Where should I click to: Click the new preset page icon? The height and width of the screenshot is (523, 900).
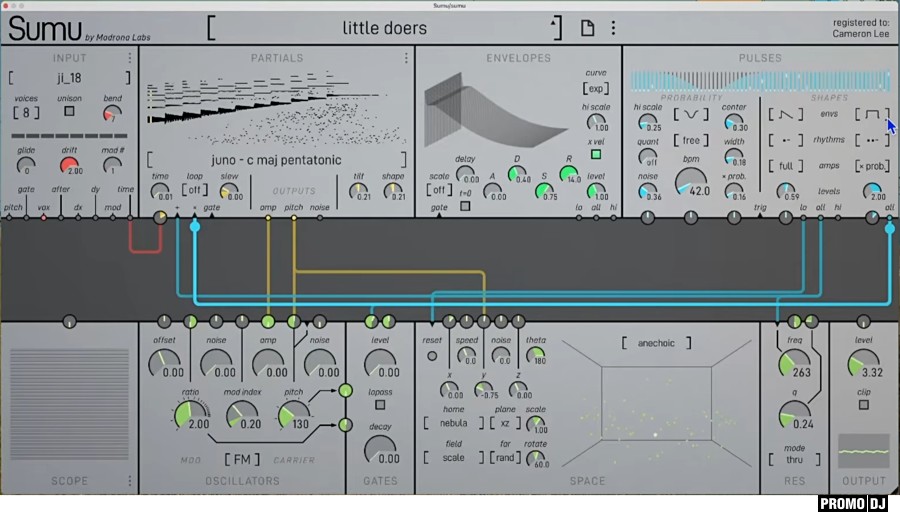pyautogui.click(x=588, y=28)
